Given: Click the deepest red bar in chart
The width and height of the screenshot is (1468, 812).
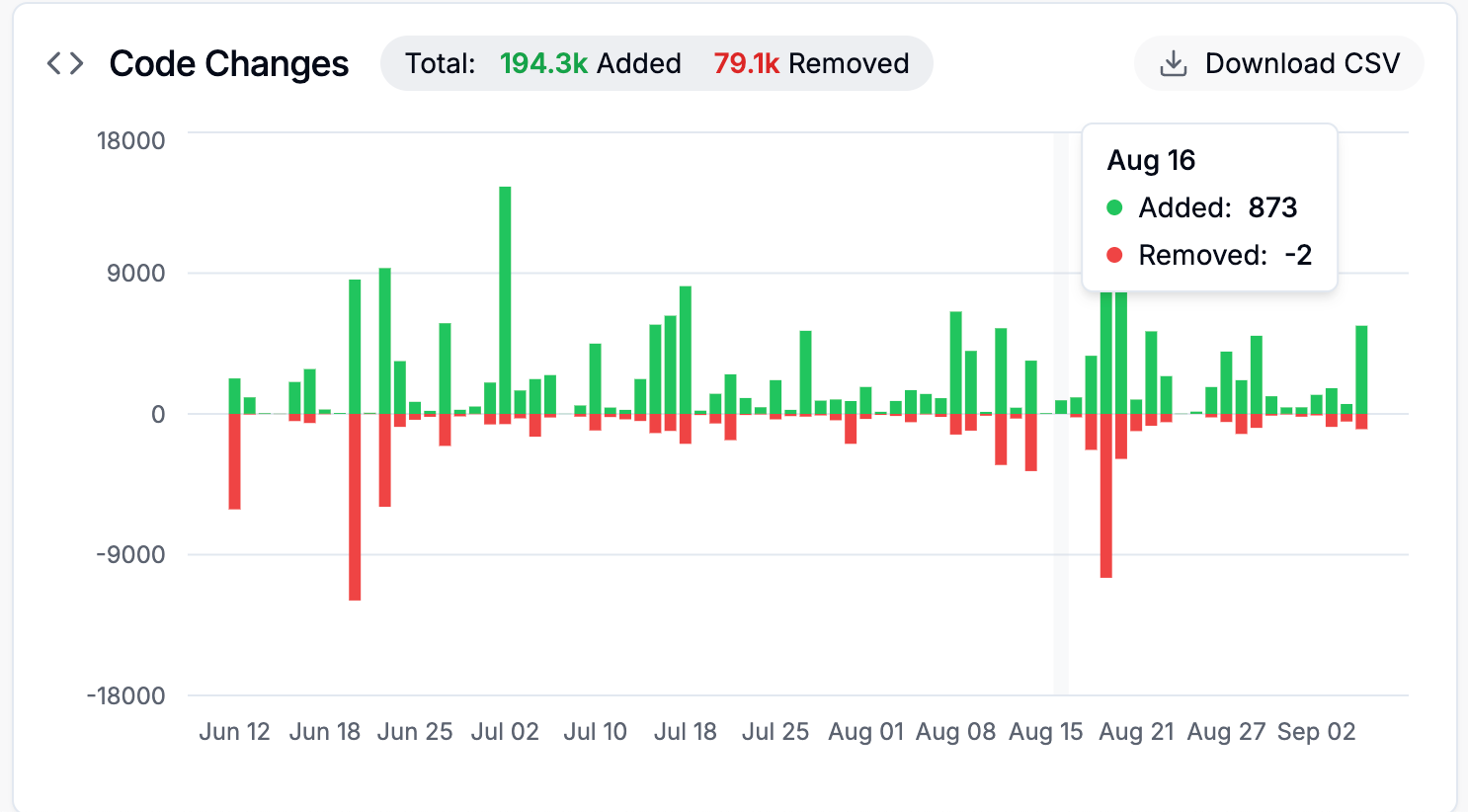Looking at the screenshot, I should pyautogui.click(x=355, y=506).
